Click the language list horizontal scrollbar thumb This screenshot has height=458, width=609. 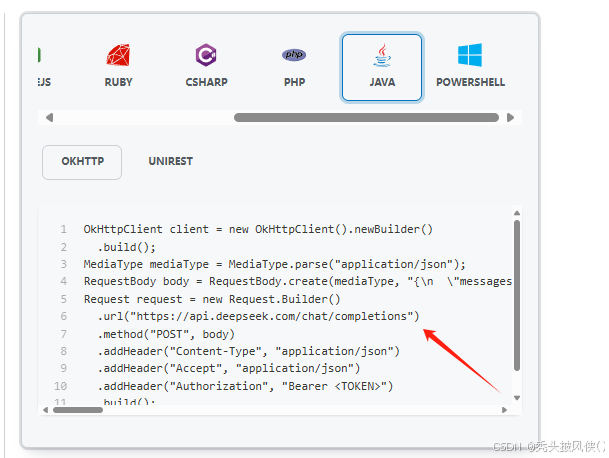click(x=366, y=118)
